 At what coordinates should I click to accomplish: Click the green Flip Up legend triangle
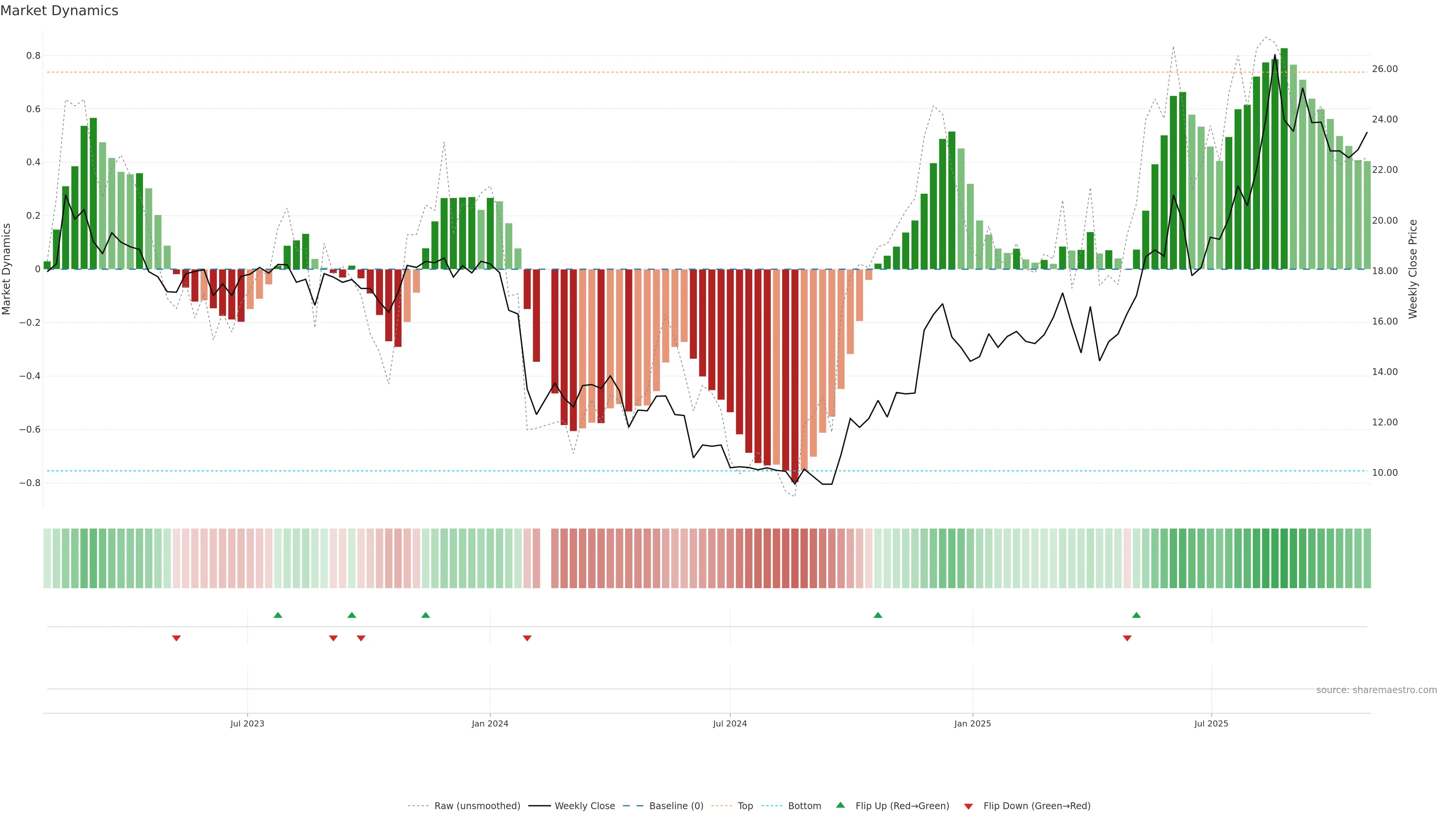[840, 805]
